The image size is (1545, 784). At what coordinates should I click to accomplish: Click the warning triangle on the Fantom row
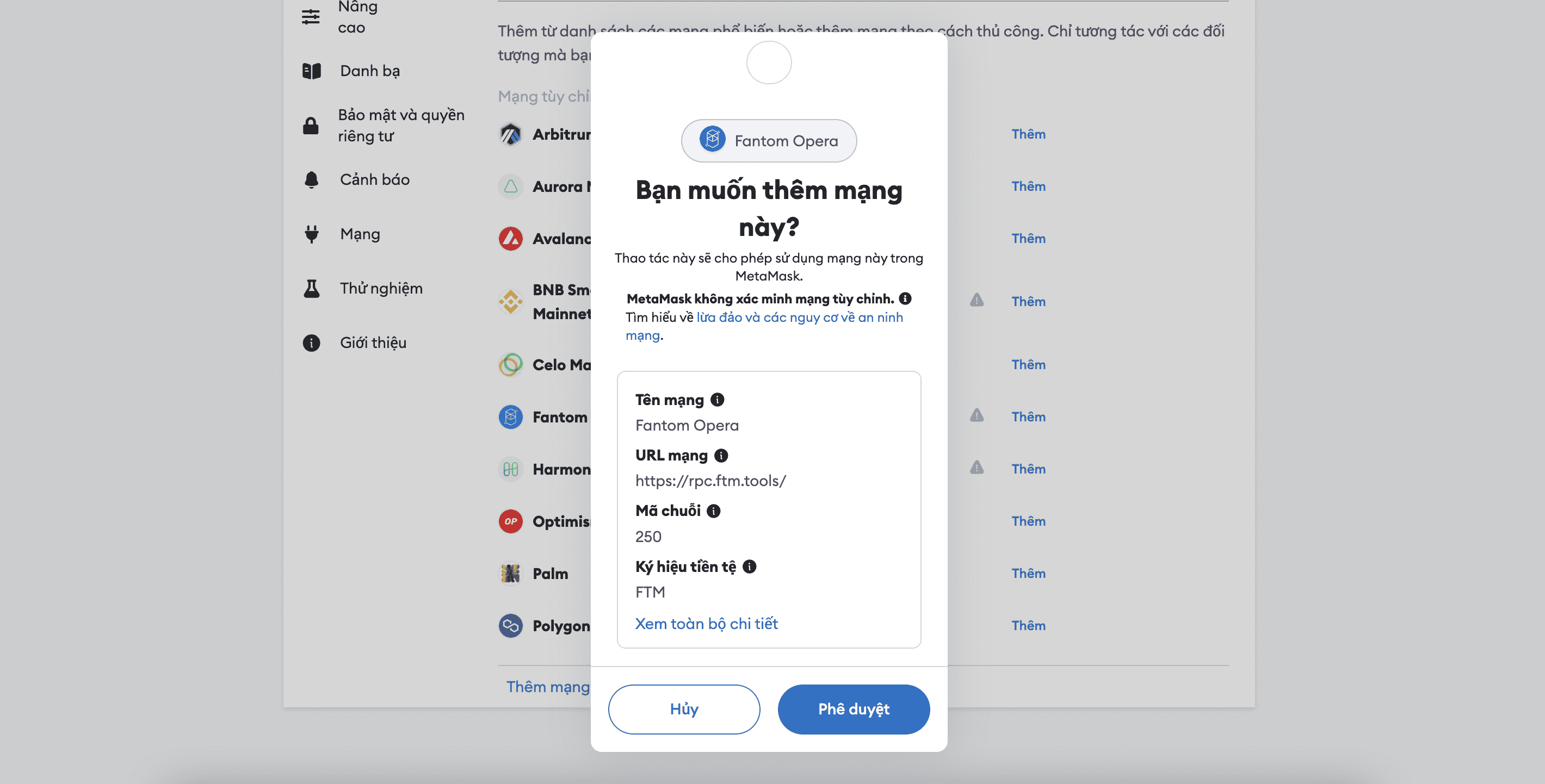click(x=977, y=415)
